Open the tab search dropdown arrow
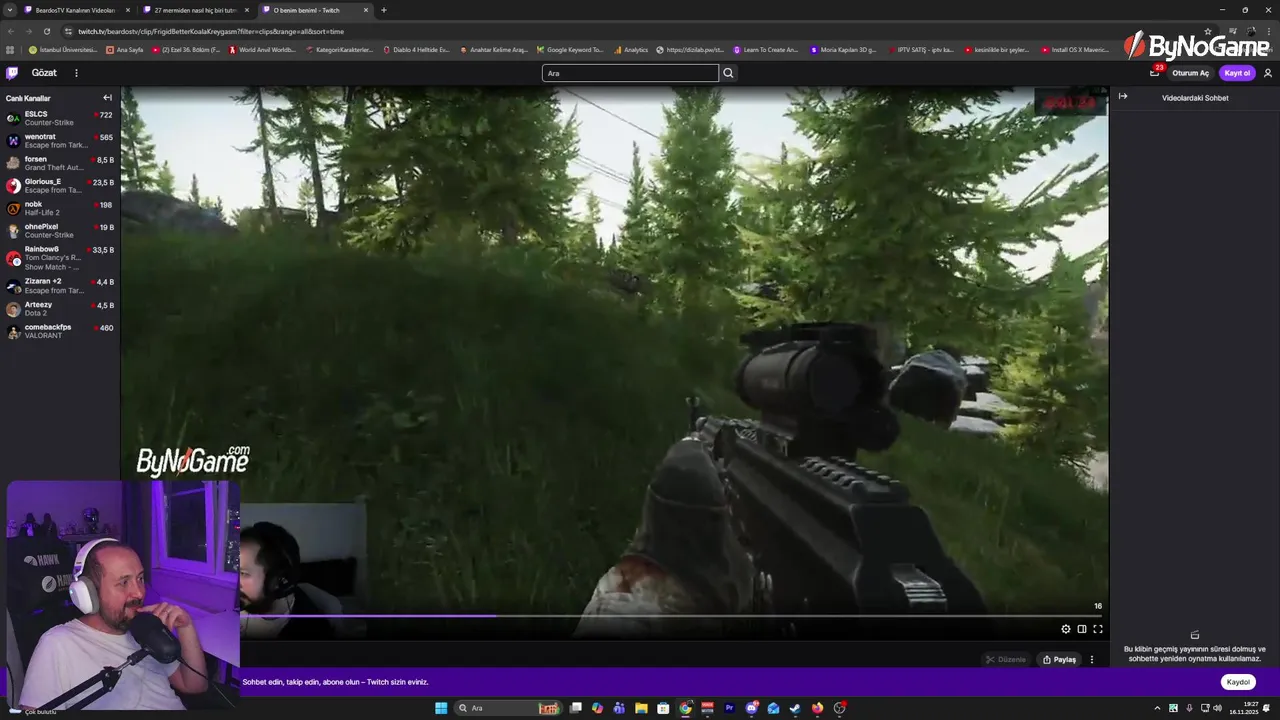The image size is (1280, 720). click(10, 10)
